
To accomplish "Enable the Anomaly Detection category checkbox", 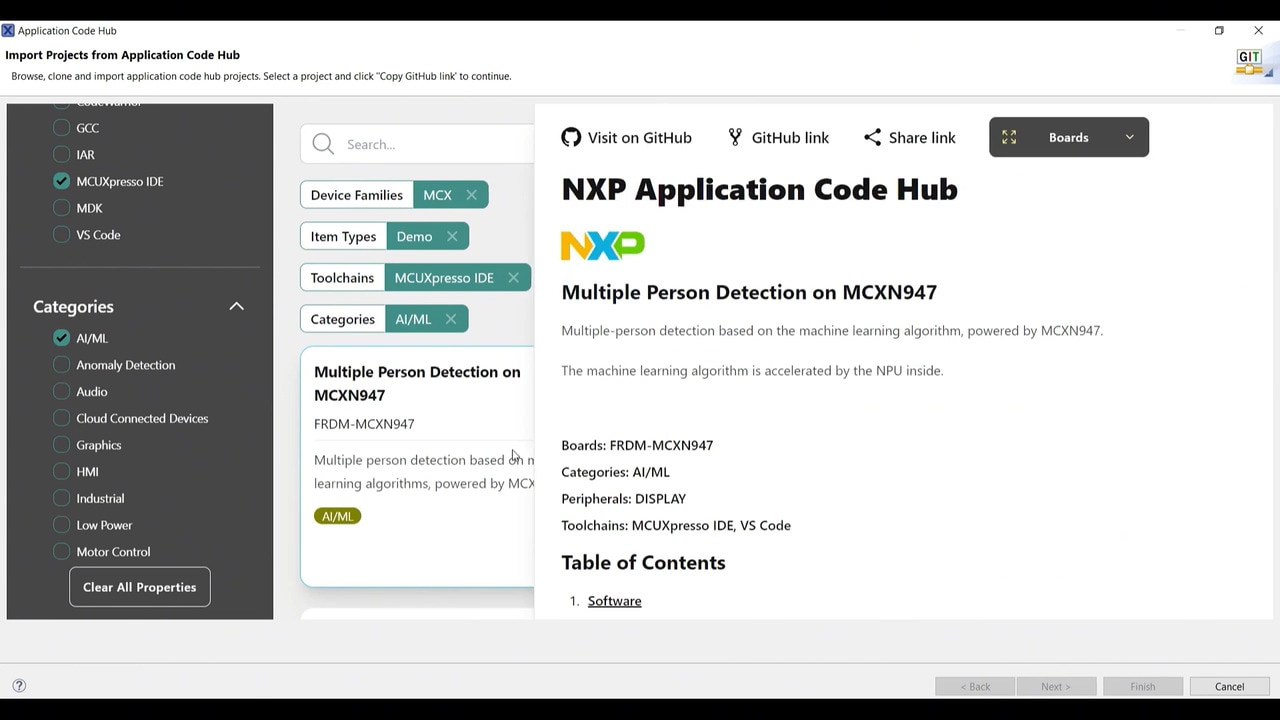I will 62,365.
